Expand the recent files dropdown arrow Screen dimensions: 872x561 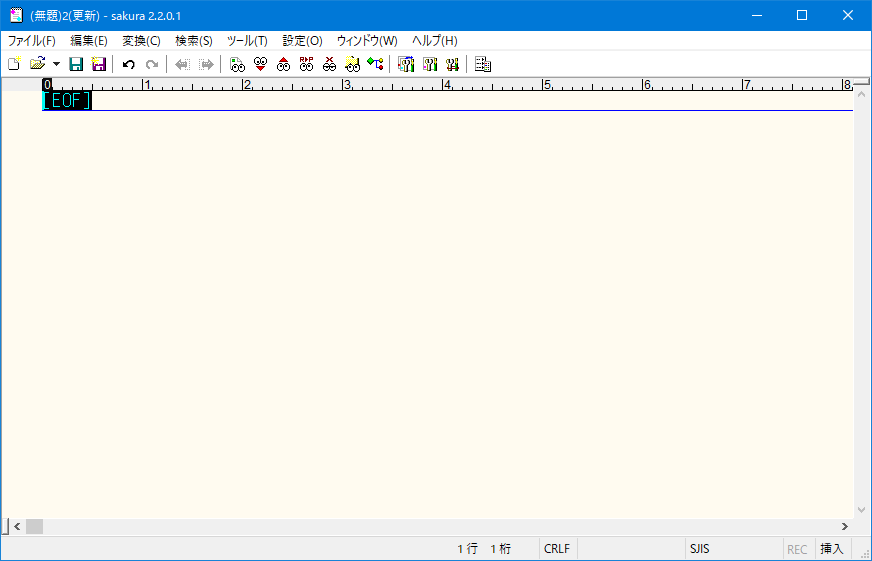[56, 64]
